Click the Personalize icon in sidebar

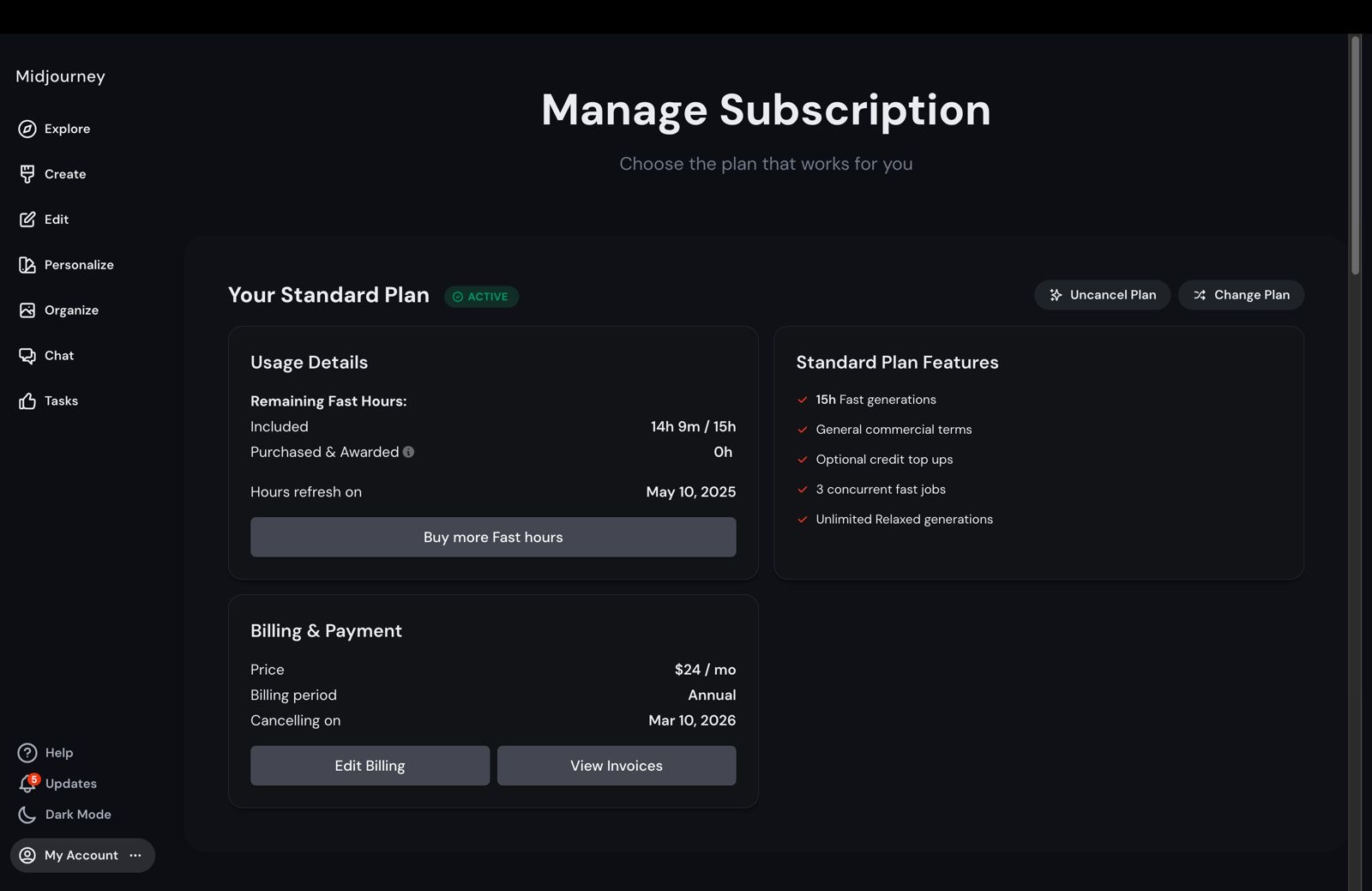click(27, 265)
